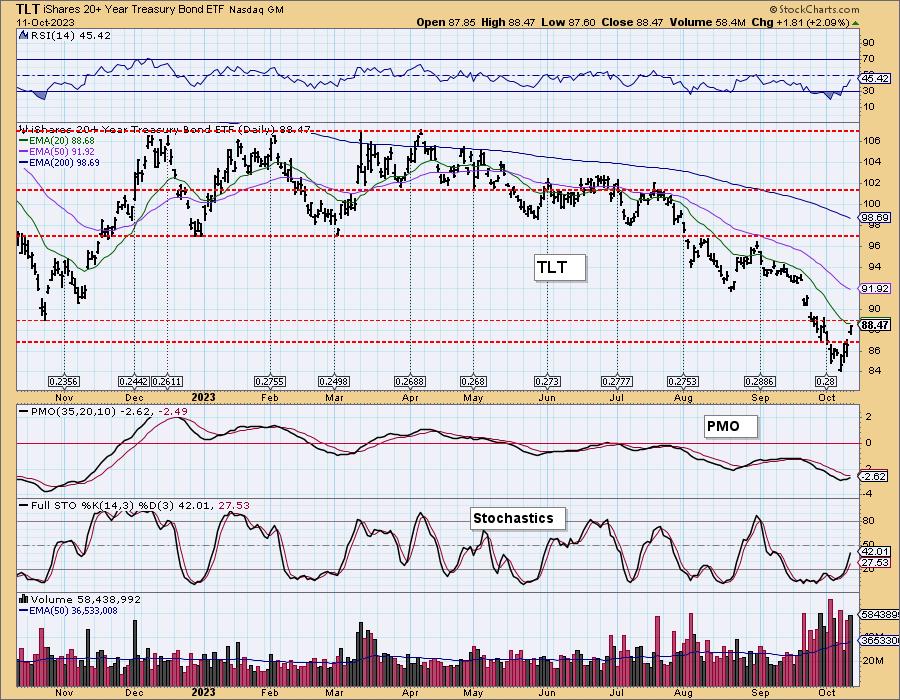The image size is (900, 700).
Task: Click the 0.273 yield label
Action: (548, 382)
